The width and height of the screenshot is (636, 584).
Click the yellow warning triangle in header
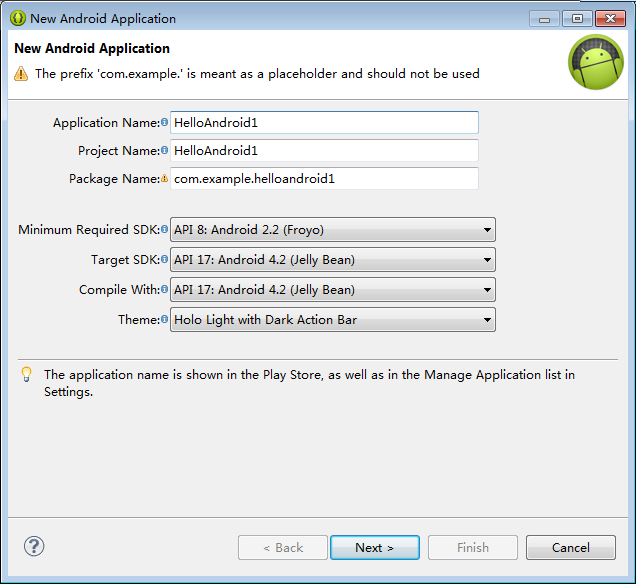(21, 74)
